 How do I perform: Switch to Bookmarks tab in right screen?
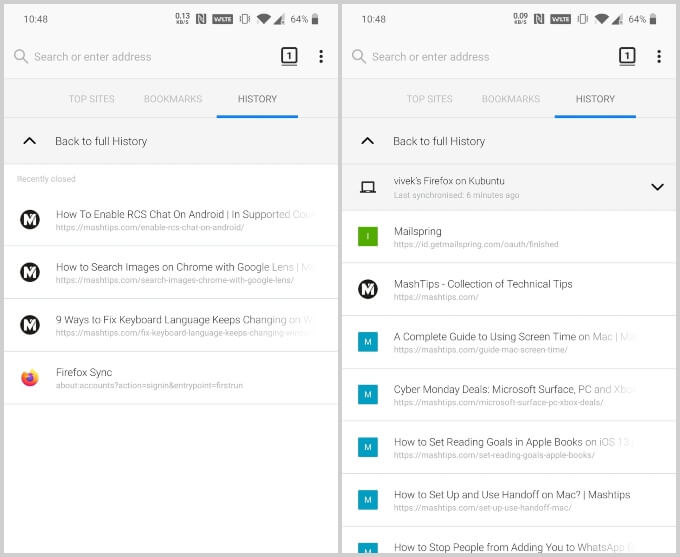click(x=511, y=99)
